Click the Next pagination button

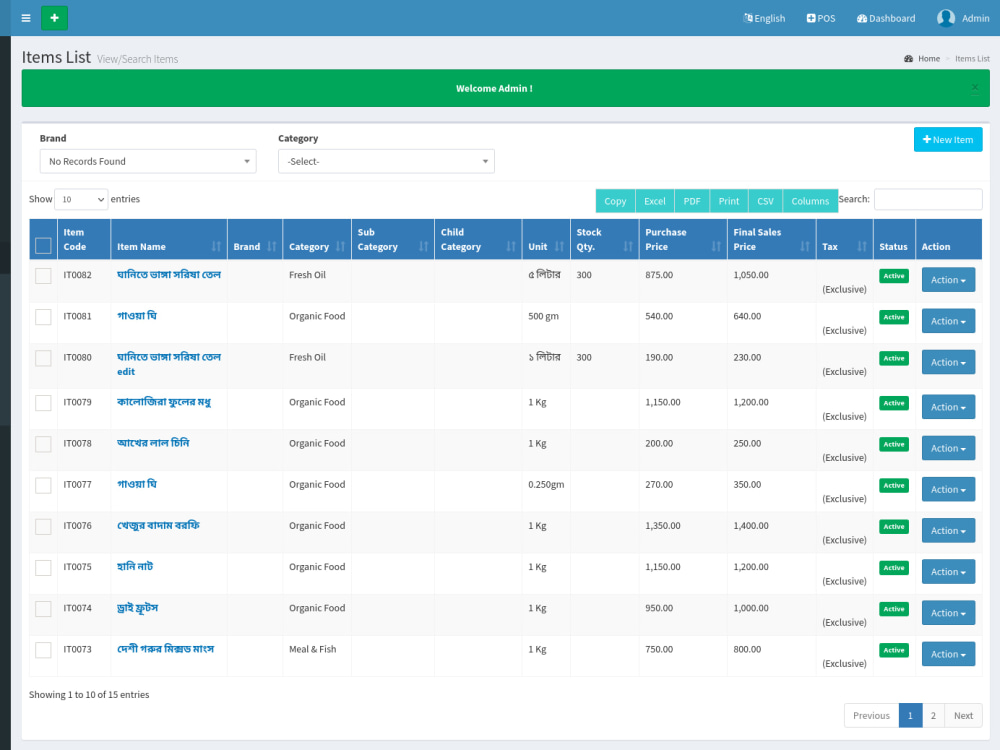click(963, 716)
